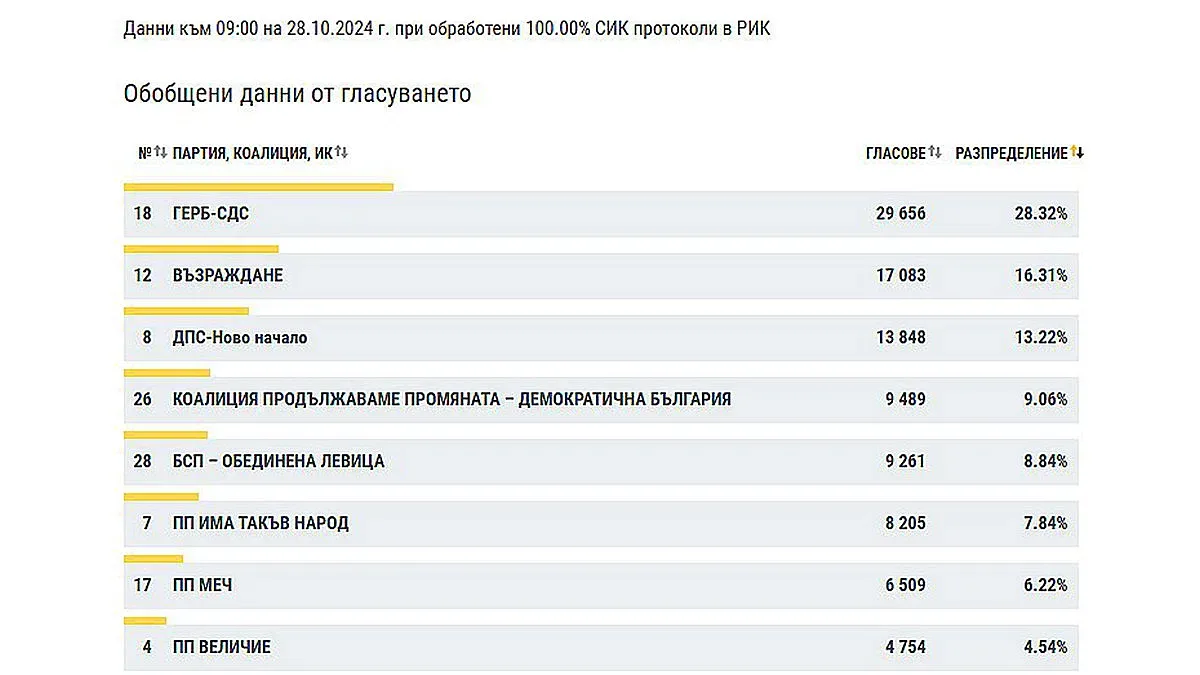Sort the table by the № column icon

tap(160, 153)
